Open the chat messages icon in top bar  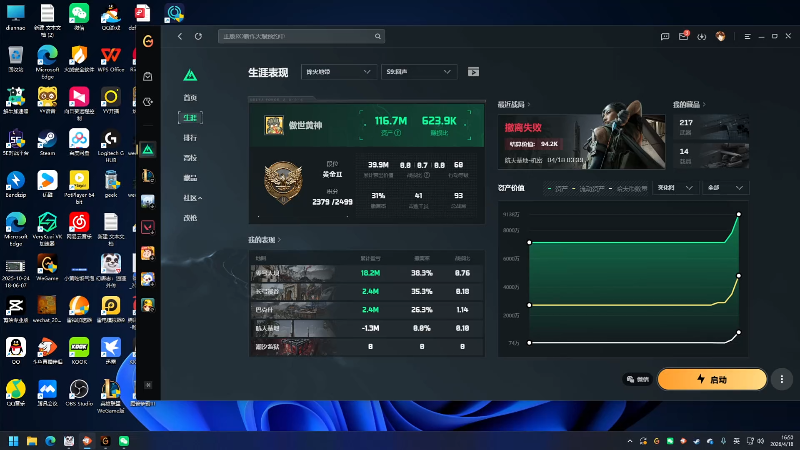(665, 37)
